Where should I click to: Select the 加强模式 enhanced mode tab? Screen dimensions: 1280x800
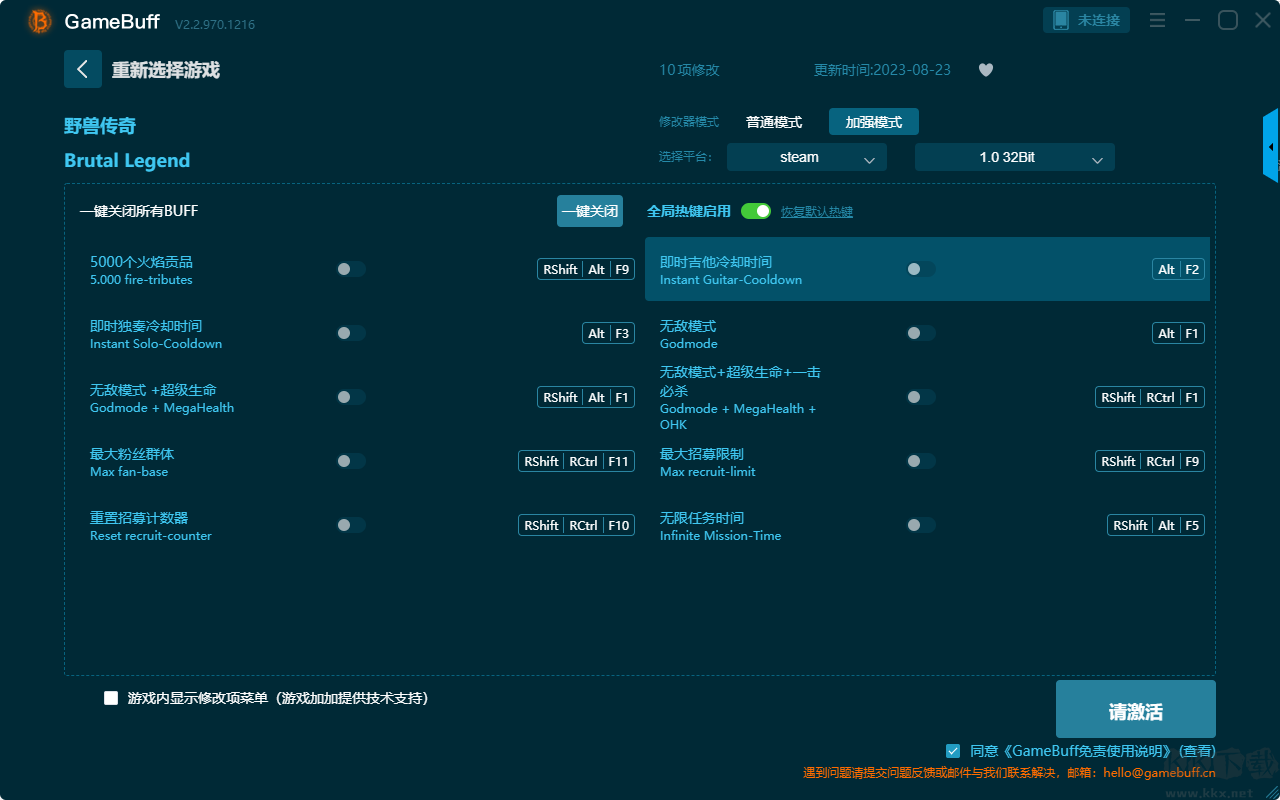click(873, 122)
